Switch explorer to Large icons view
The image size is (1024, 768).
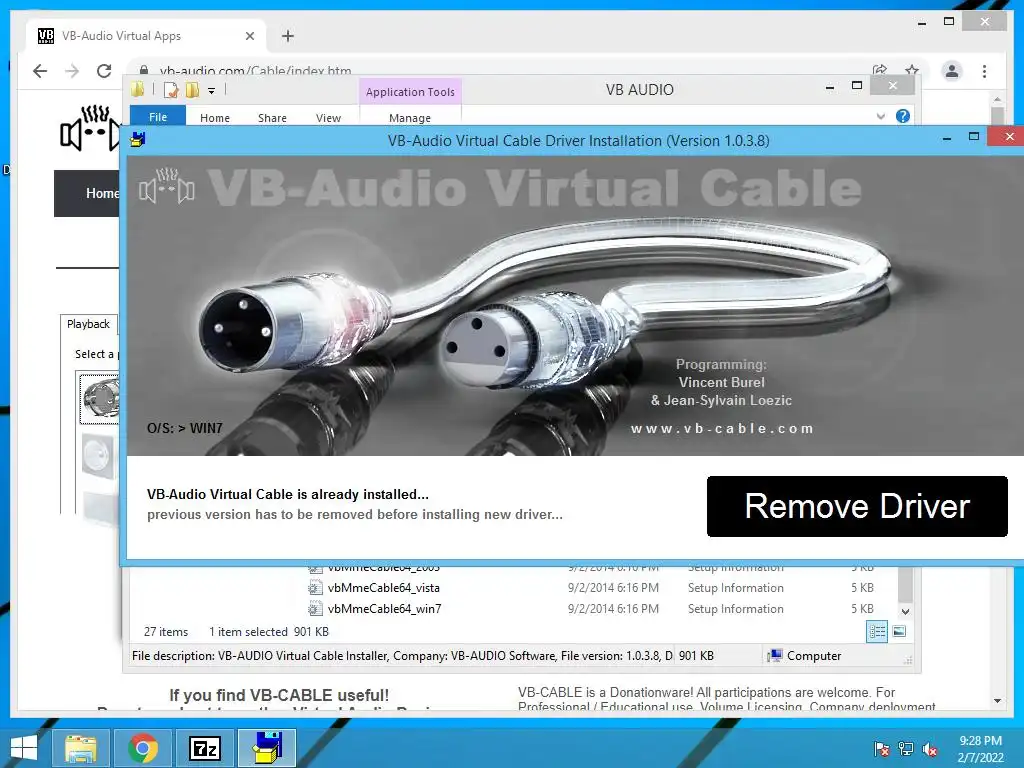click(x=899, y=632)
